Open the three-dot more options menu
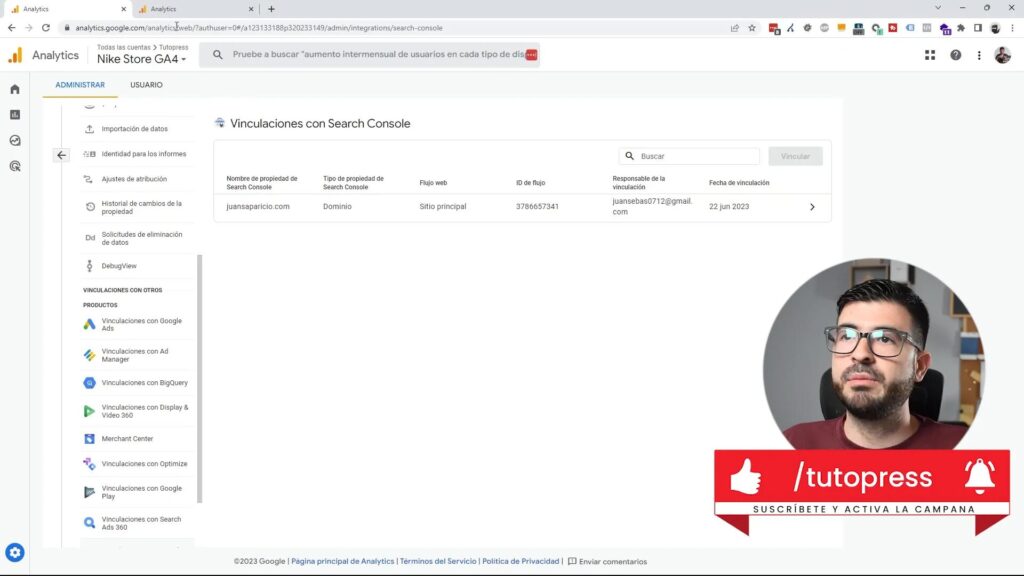The image size is (1024, 576). (979, 56)
